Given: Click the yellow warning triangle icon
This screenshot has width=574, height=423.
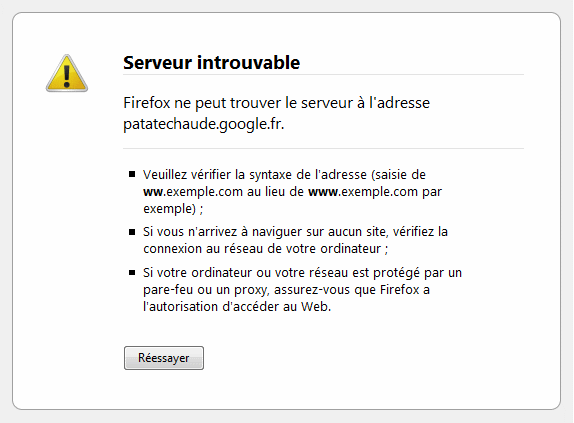Looking at the screenshot, I should (x=67, y=73).
